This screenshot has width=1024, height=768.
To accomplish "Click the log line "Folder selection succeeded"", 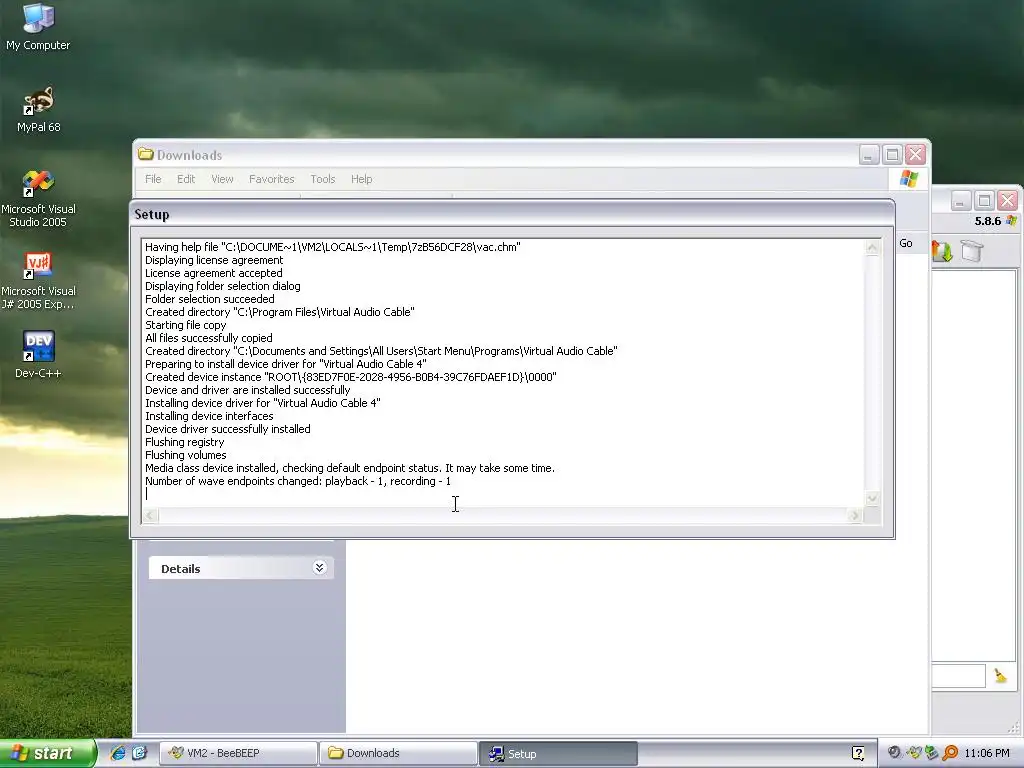I will point(210,299).
